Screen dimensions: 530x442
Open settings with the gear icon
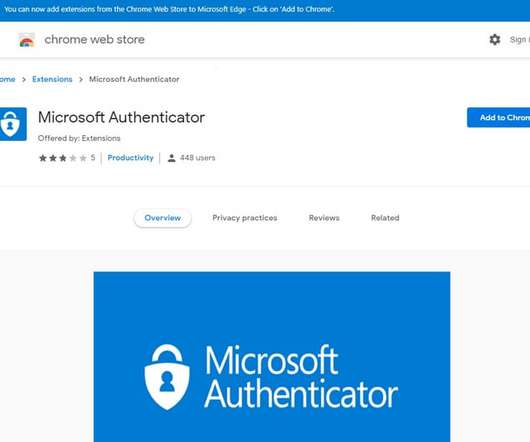[495, 40]
